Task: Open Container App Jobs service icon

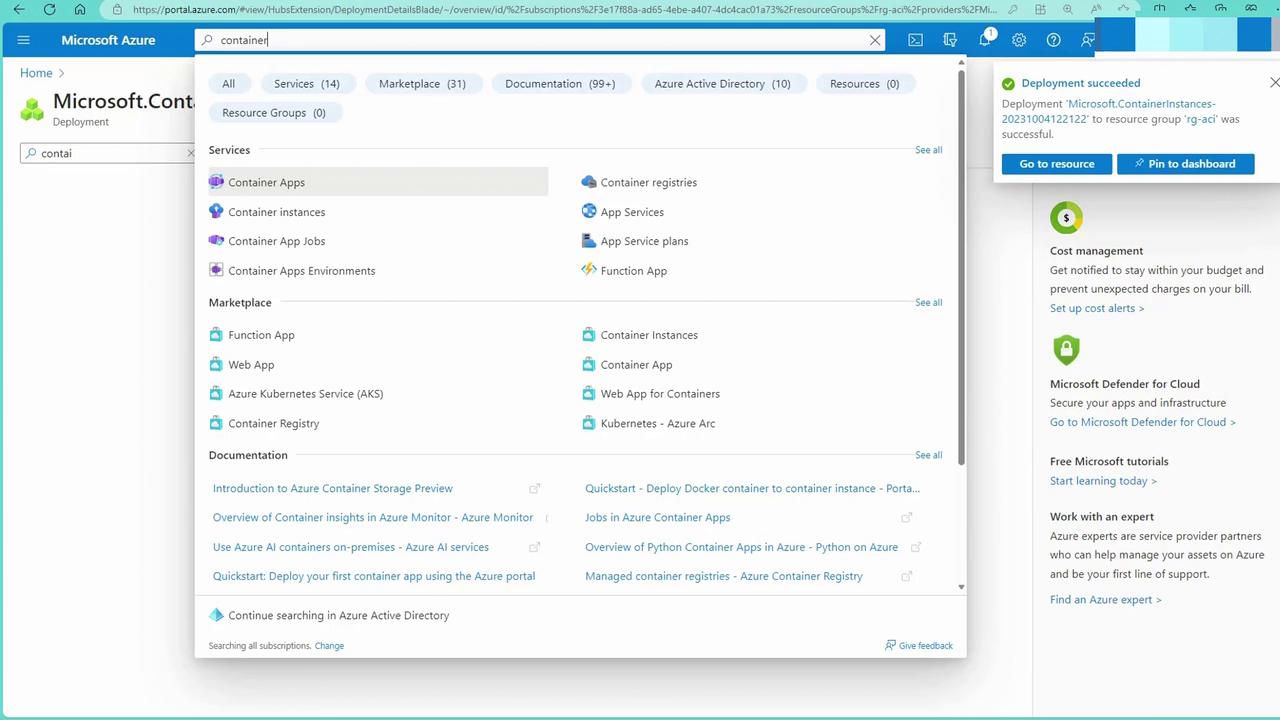Action: point(216,241)
